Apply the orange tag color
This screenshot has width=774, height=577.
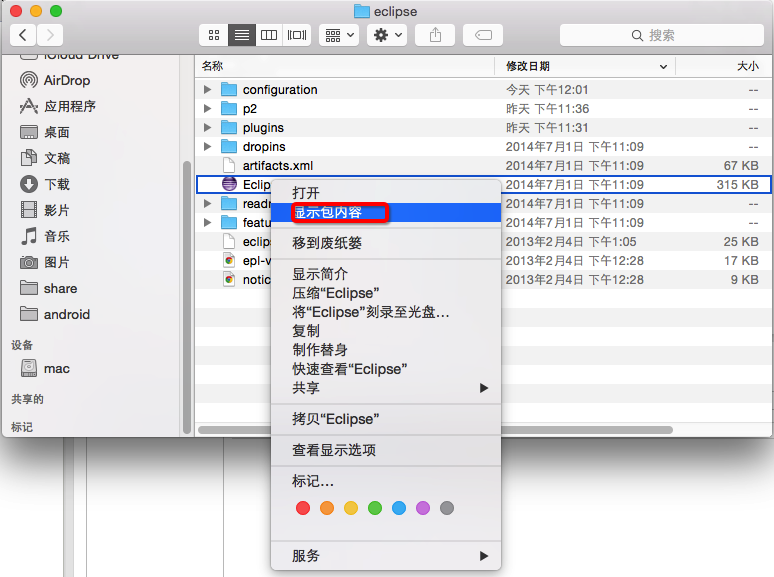(327, 508)
